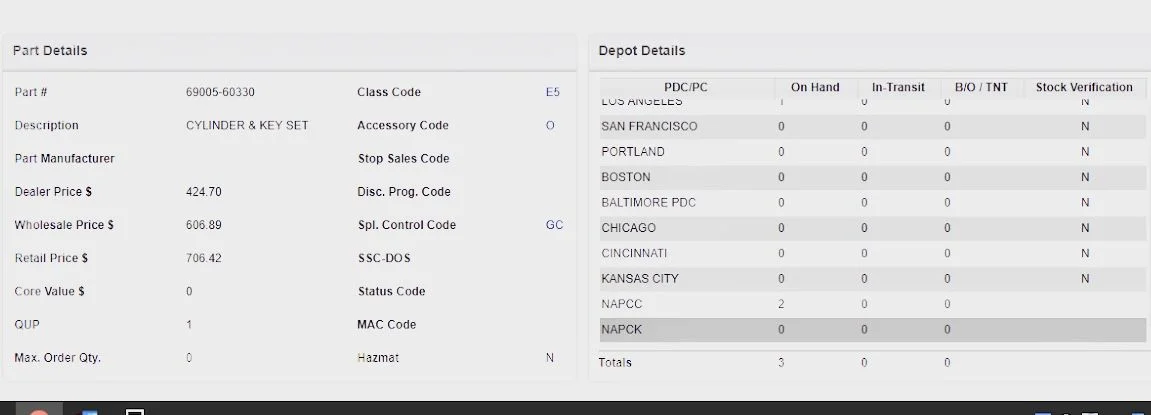
Task: Click the part number 69005-60330 value
Action: tap(220, 92)
